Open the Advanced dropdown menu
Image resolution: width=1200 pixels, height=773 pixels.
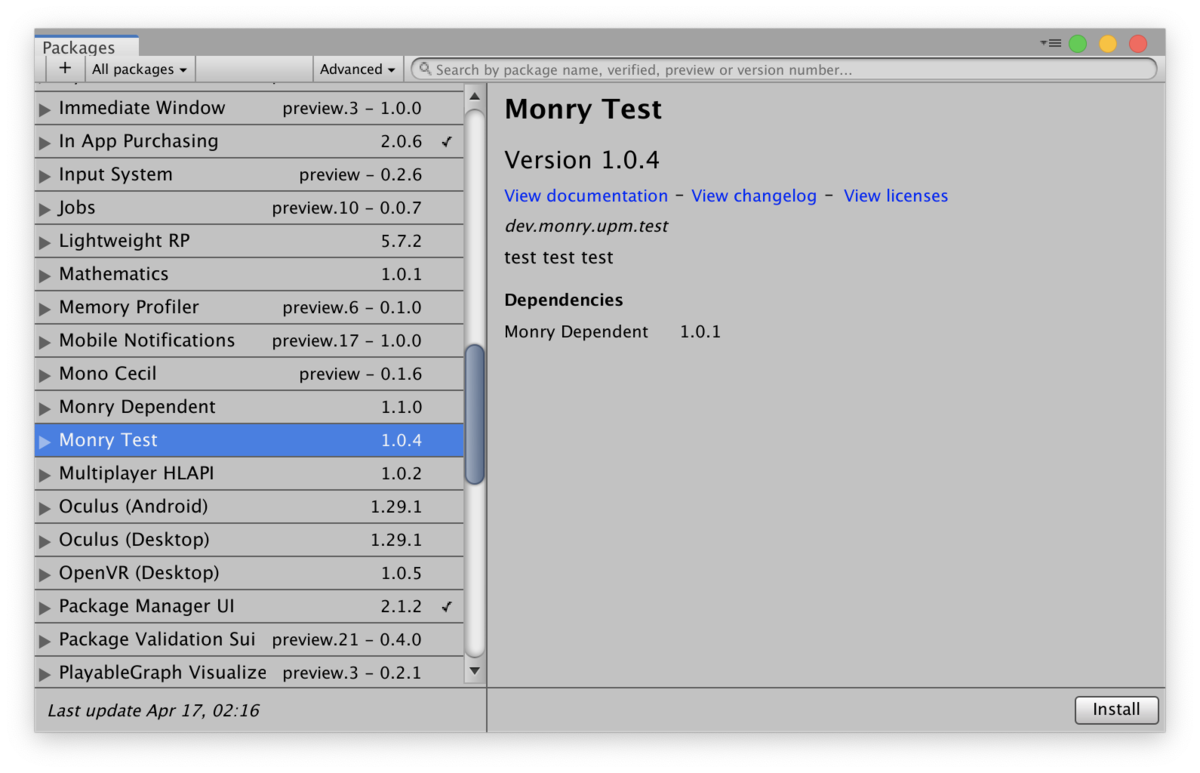[358, 69]
